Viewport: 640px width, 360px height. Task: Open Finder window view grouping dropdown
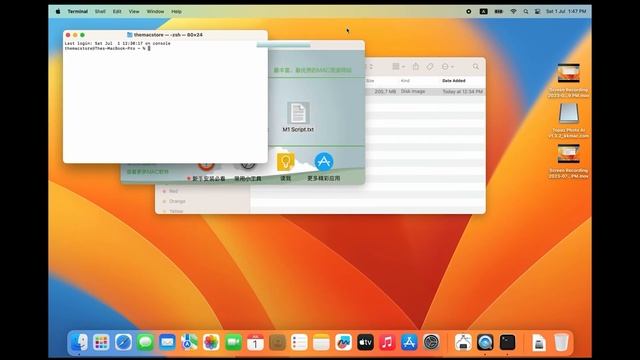click(x=398, y=67)
